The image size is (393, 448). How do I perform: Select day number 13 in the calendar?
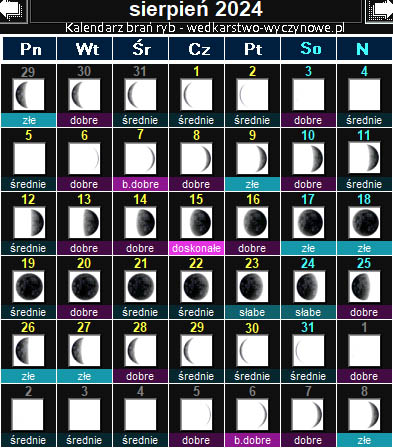[x=84, y=199]
